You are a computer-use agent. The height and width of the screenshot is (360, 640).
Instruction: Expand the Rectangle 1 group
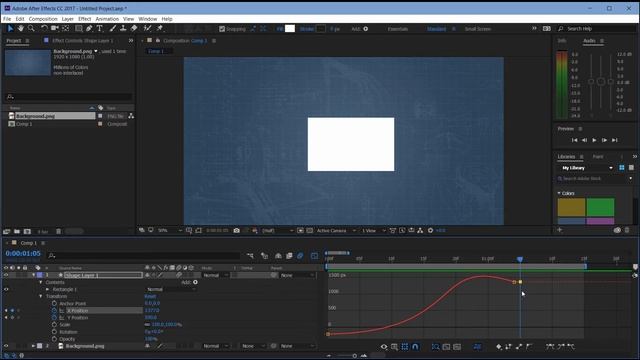pyautogui.click(x=48, y=289)
